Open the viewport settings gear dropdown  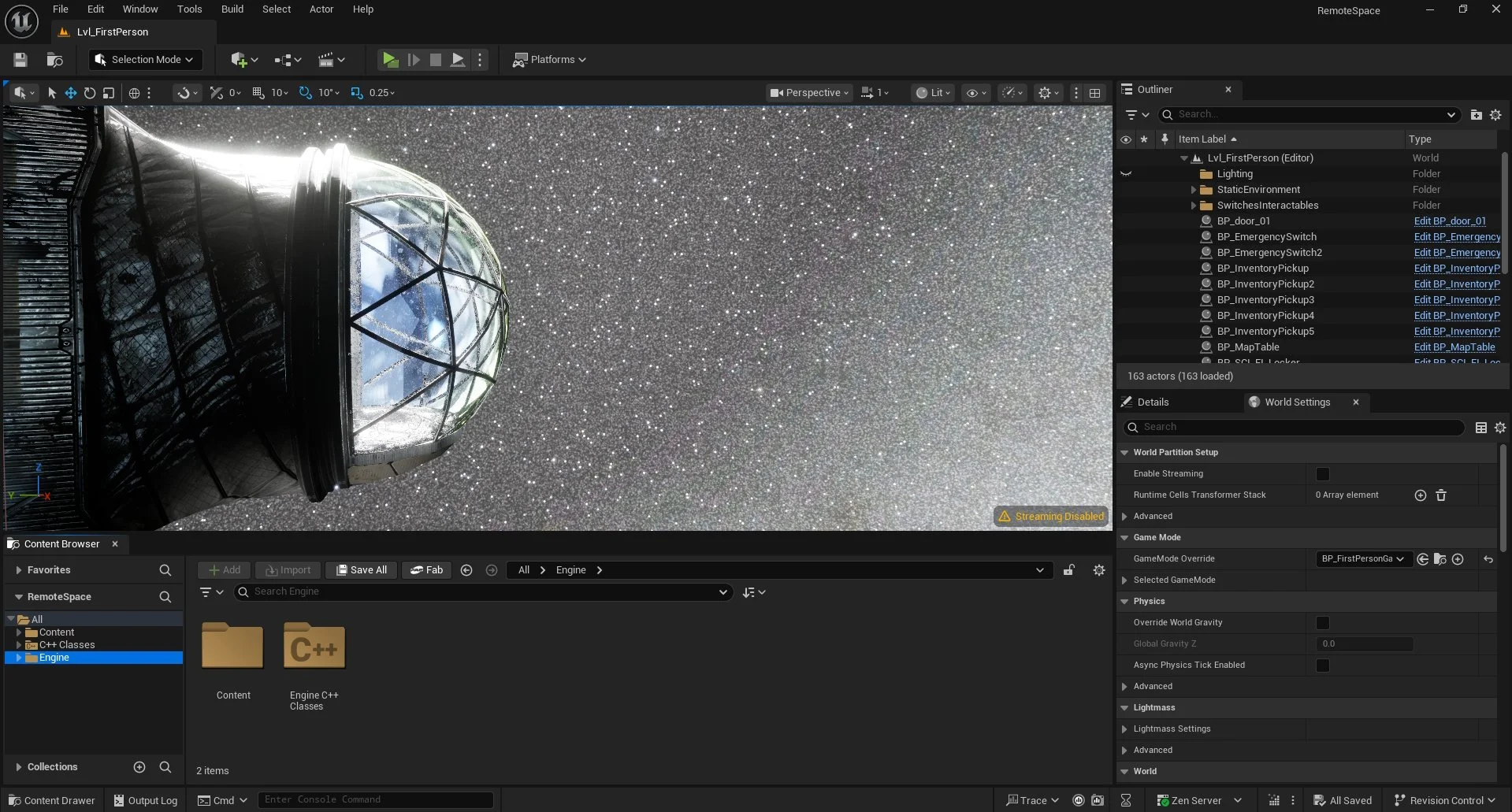tap(1049, 93)
